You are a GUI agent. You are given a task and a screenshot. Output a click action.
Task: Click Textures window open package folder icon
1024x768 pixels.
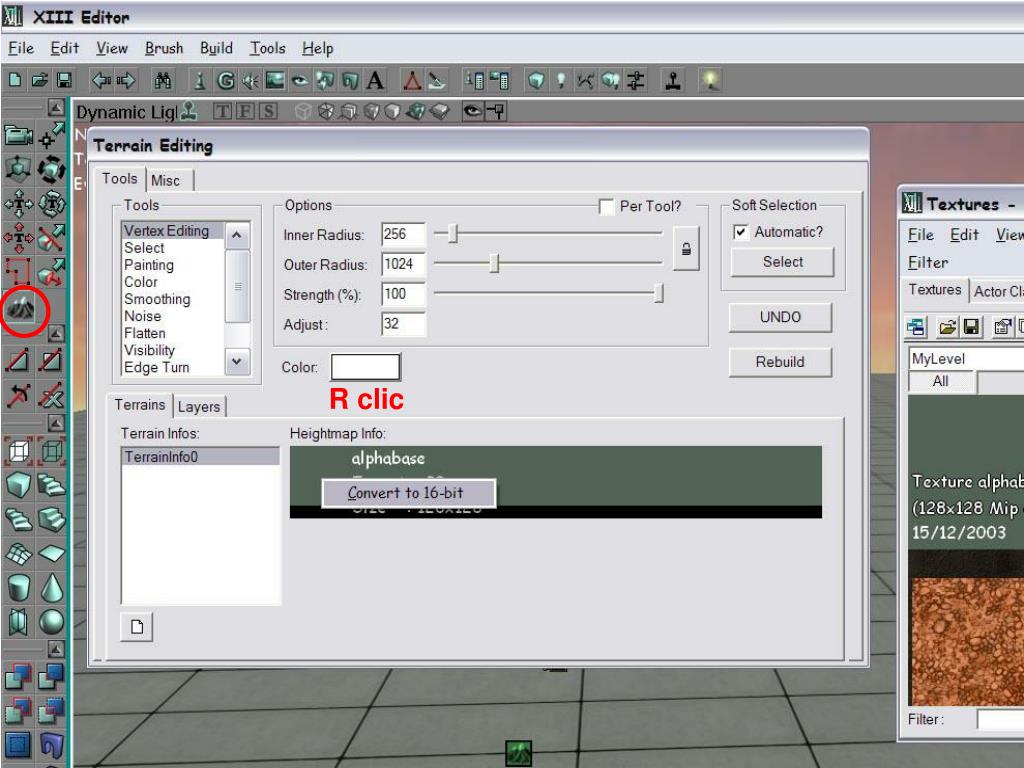point(946,327)
